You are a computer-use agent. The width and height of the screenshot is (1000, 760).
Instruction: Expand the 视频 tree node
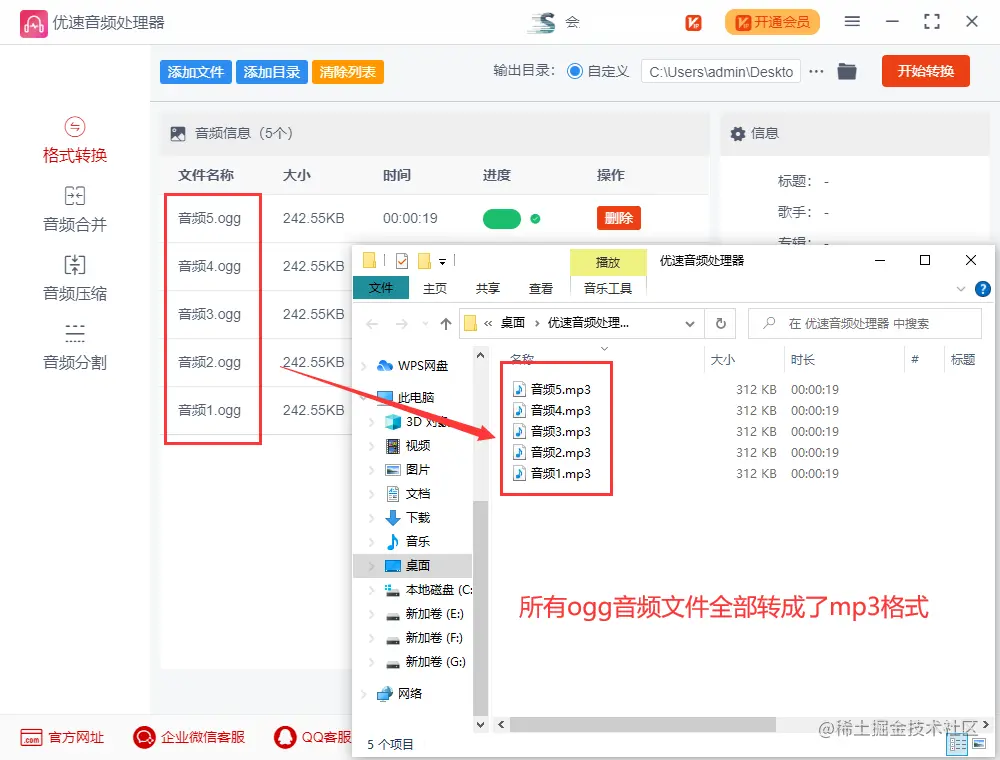[x=371, y=446]
